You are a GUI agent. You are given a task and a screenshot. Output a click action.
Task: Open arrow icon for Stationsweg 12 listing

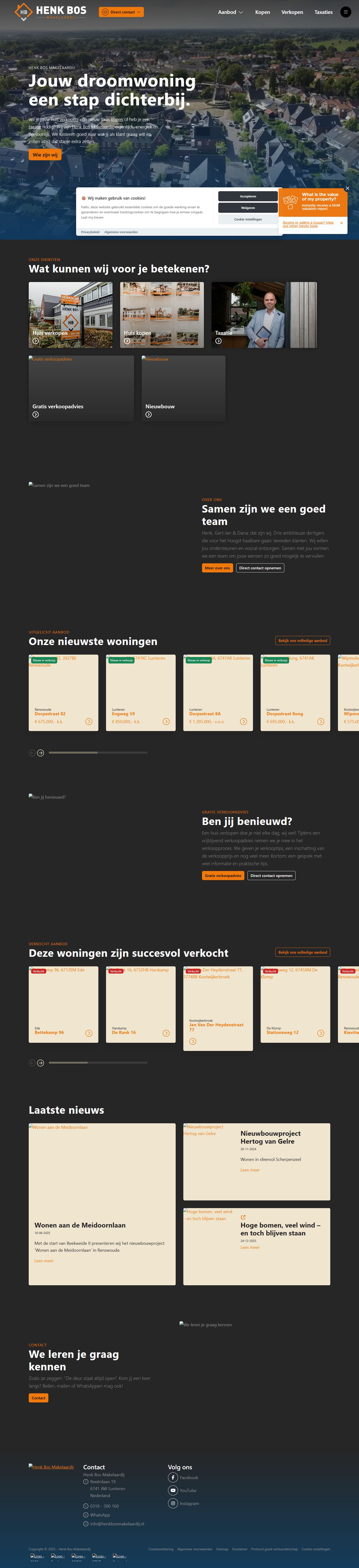(x=321, y=1033)
